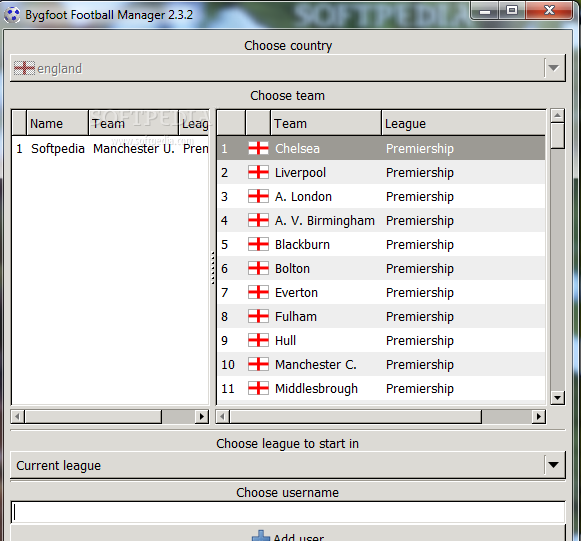Click the team list vertical scrollbar up arrow
581x541 pixels.
557,116
